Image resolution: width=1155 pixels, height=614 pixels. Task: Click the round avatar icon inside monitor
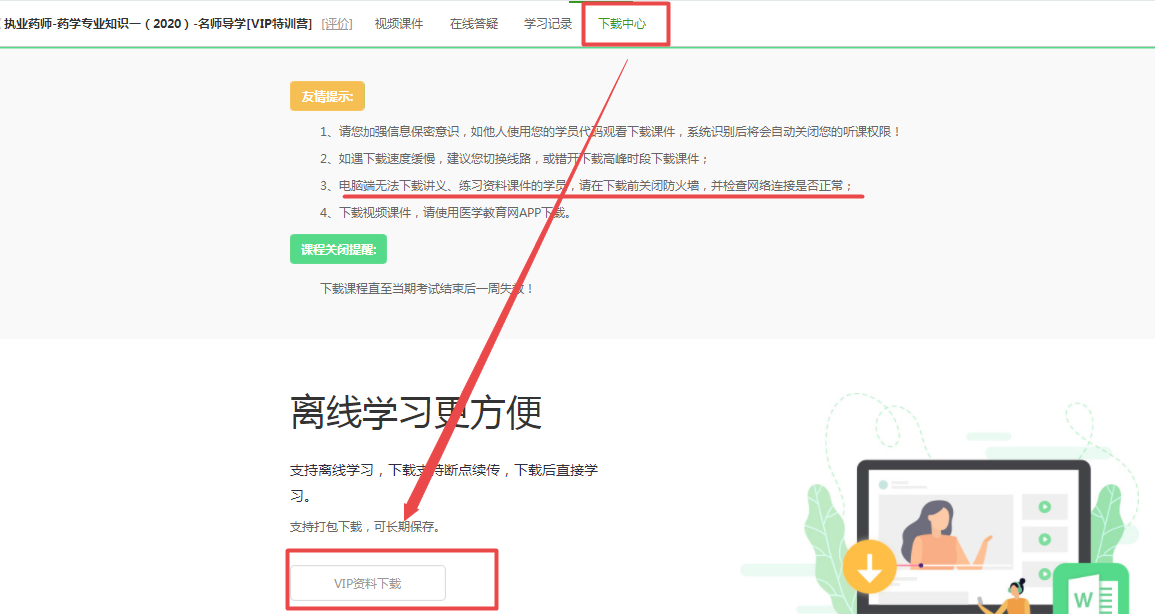[x=883, y=485]
